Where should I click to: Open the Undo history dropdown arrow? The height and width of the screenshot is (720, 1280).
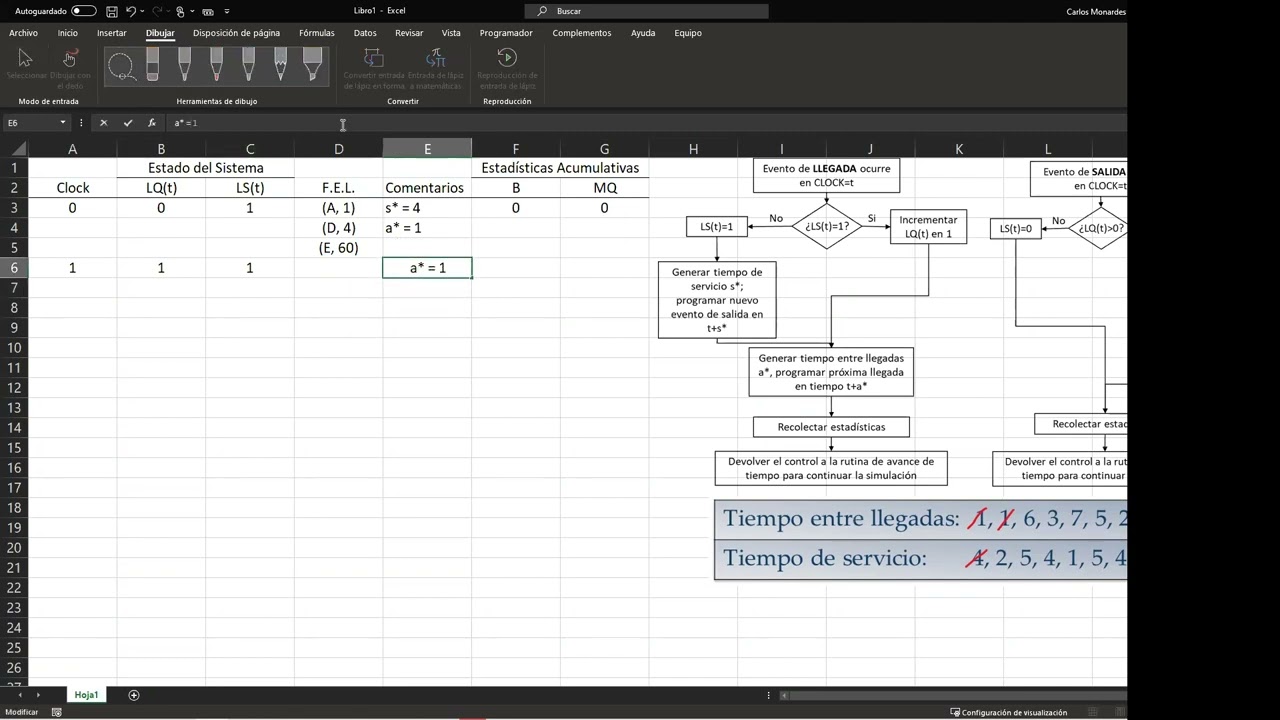point(142,11)
